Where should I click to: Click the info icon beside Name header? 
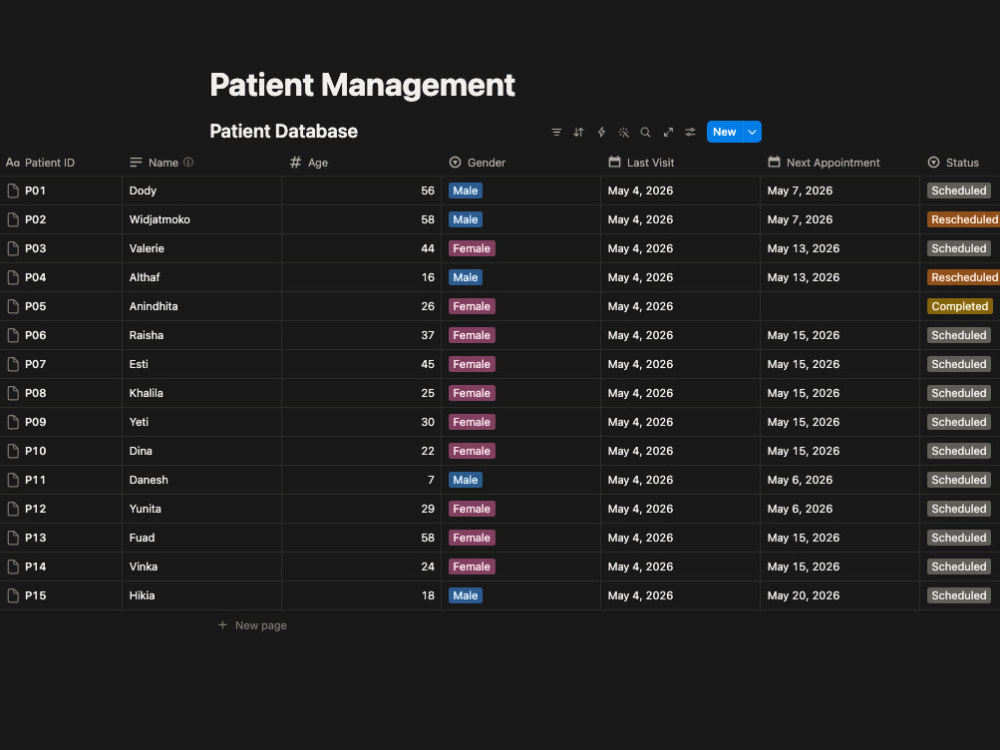[x=188, y=162]
